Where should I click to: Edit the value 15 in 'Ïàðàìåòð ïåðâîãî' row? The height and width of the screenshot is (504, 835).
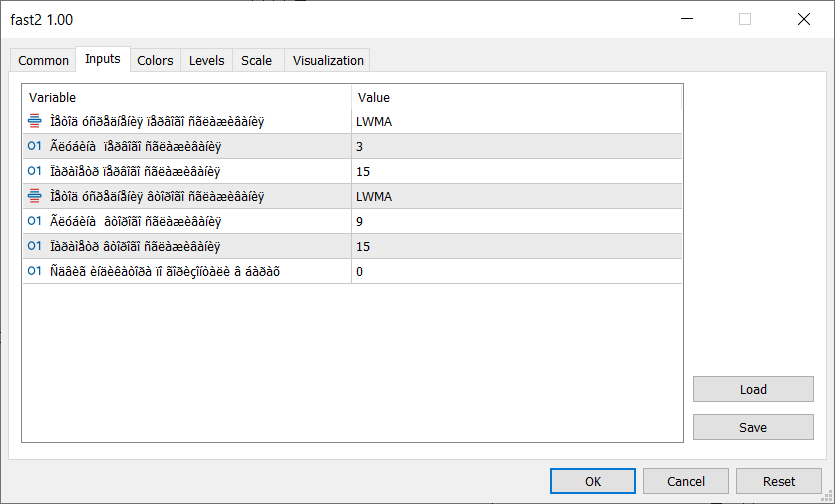click(x=517, y=172)
